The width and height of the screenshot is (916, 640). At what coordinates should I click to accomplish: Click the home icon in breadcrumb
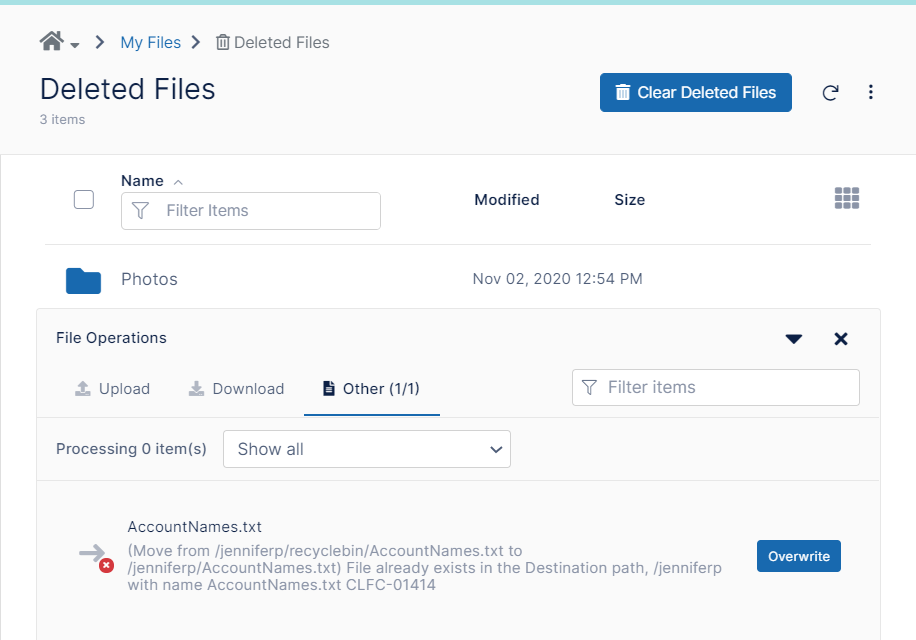tap(51, 41)
